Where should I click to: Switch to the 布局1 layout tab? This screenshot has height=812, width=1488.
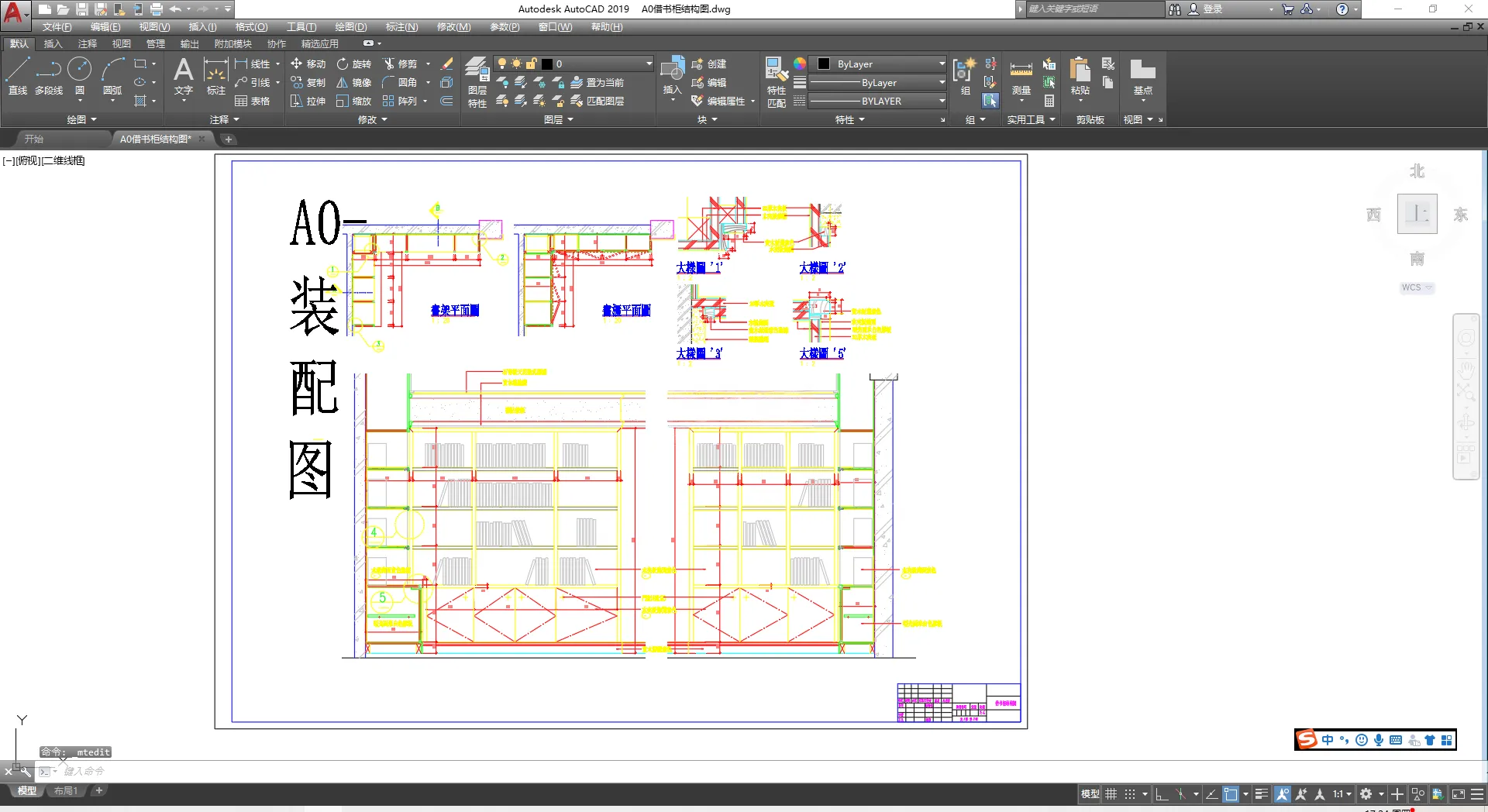66,791
